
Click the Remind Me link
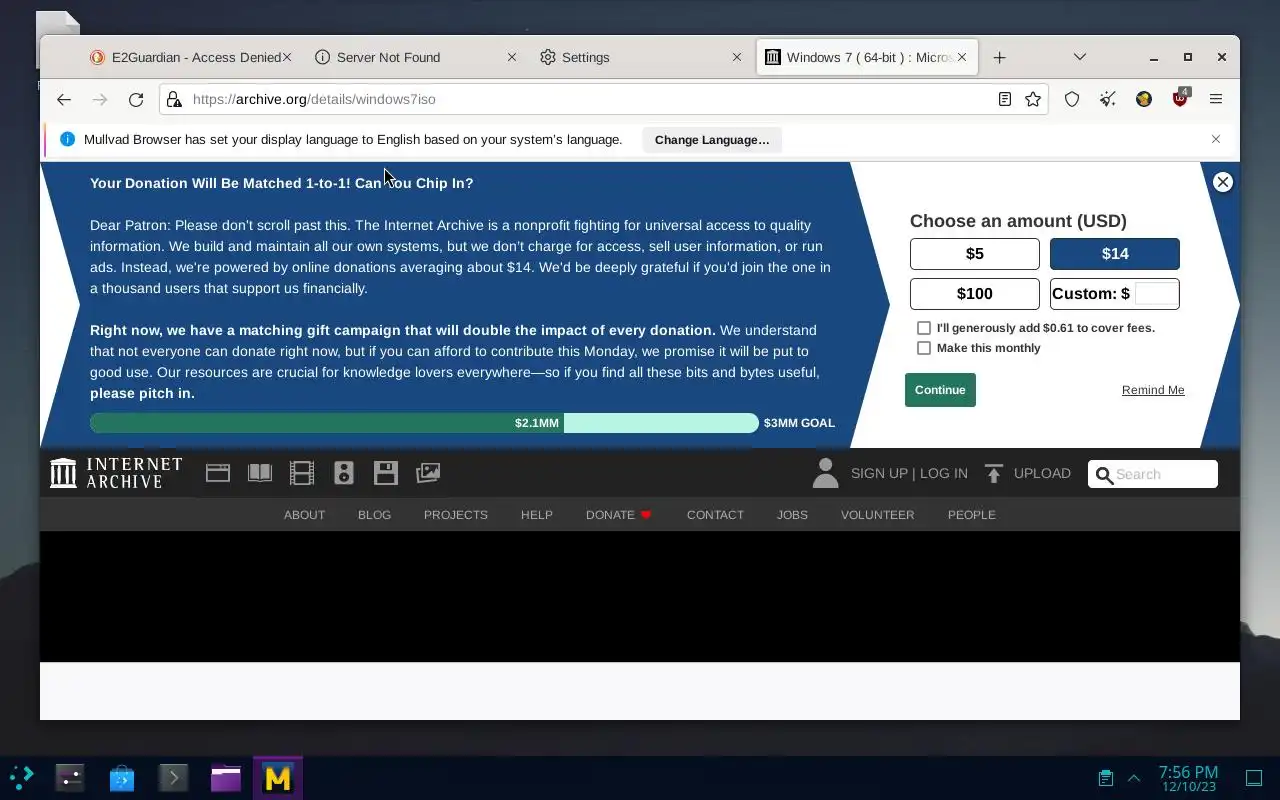(1153, 390)
